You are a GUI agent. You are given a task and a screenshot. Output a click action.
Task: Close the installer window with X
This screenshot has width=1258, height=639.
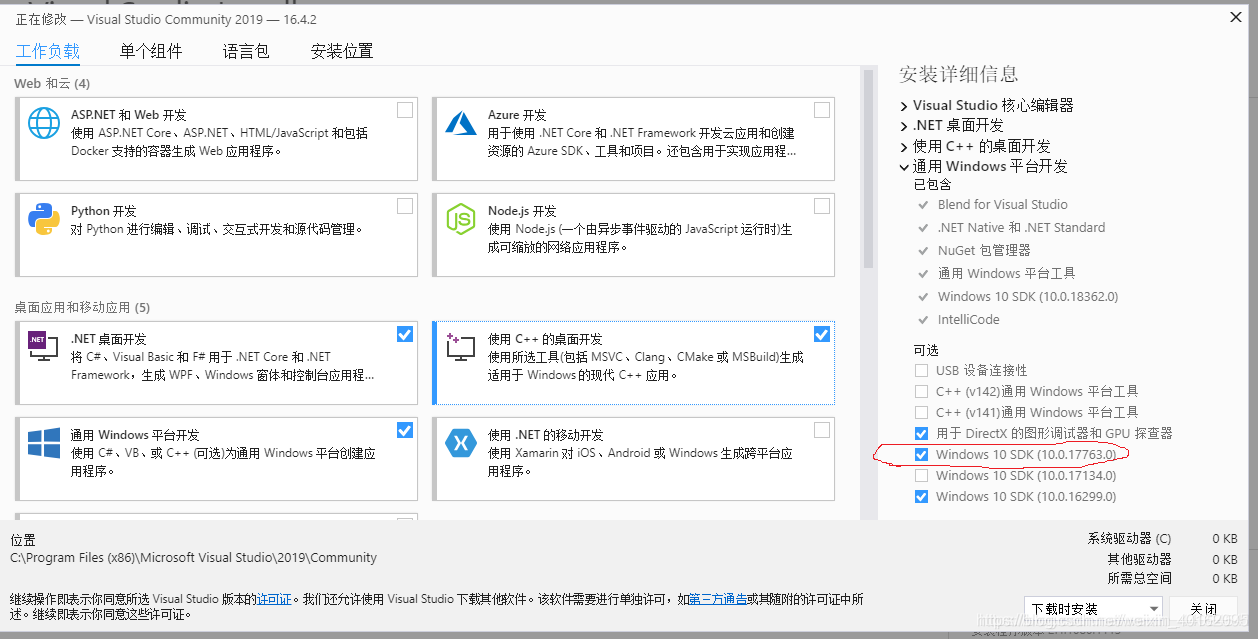(1236, 17)
